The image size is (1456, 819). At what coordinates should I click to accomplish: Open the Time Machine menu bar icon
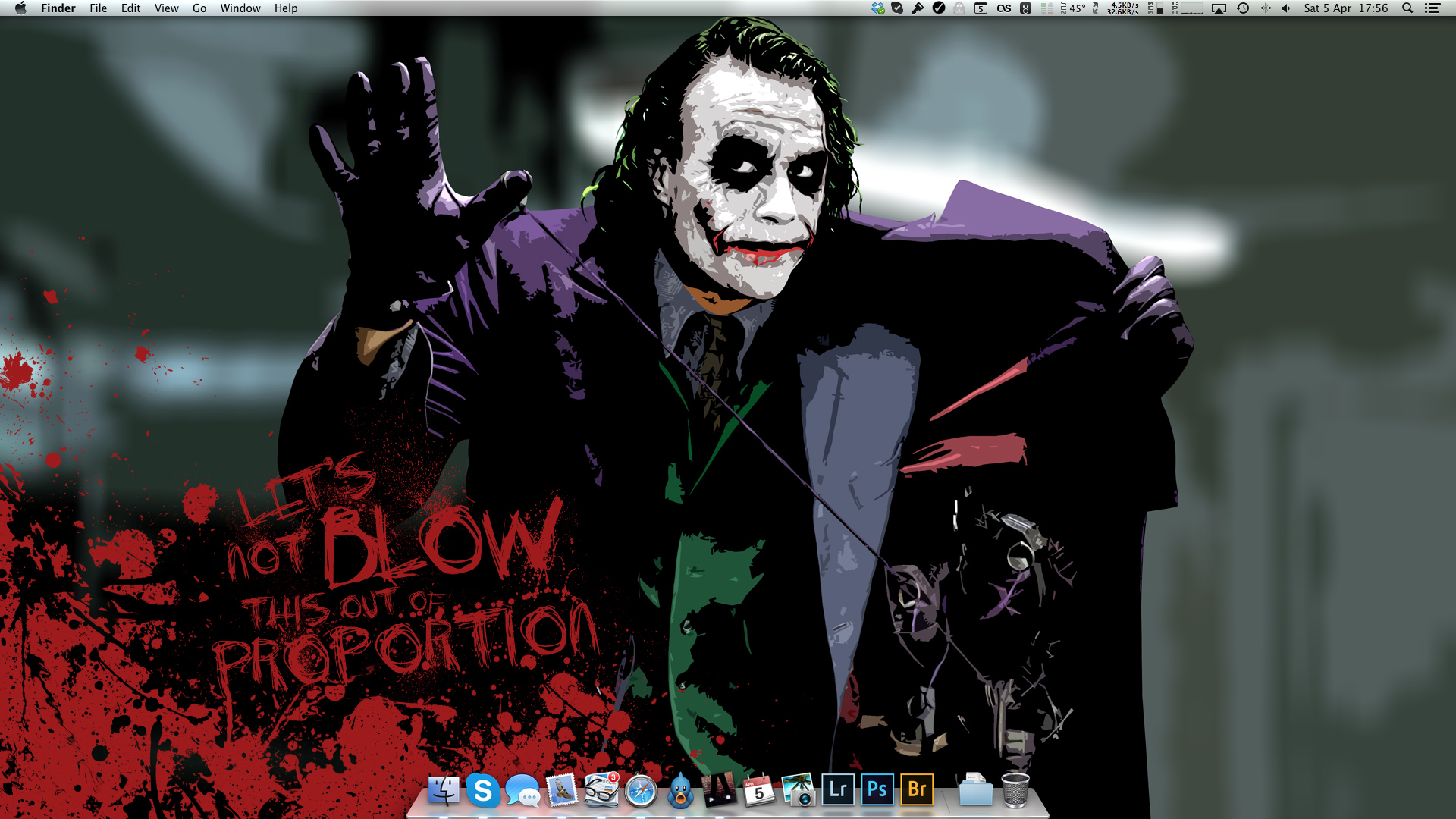click(x=1243, y=8)
